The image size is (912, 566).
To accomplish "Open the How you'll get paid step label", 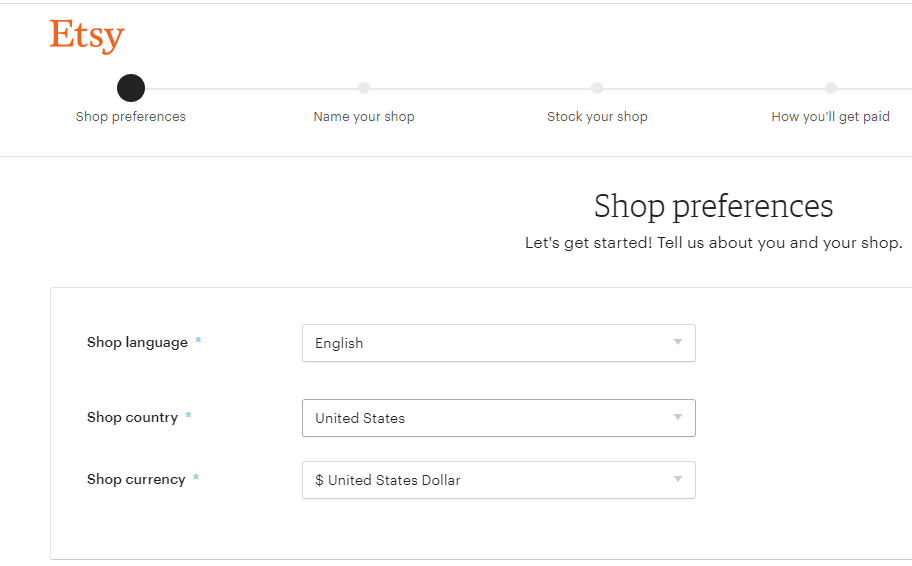I will (x=830, y=117).
